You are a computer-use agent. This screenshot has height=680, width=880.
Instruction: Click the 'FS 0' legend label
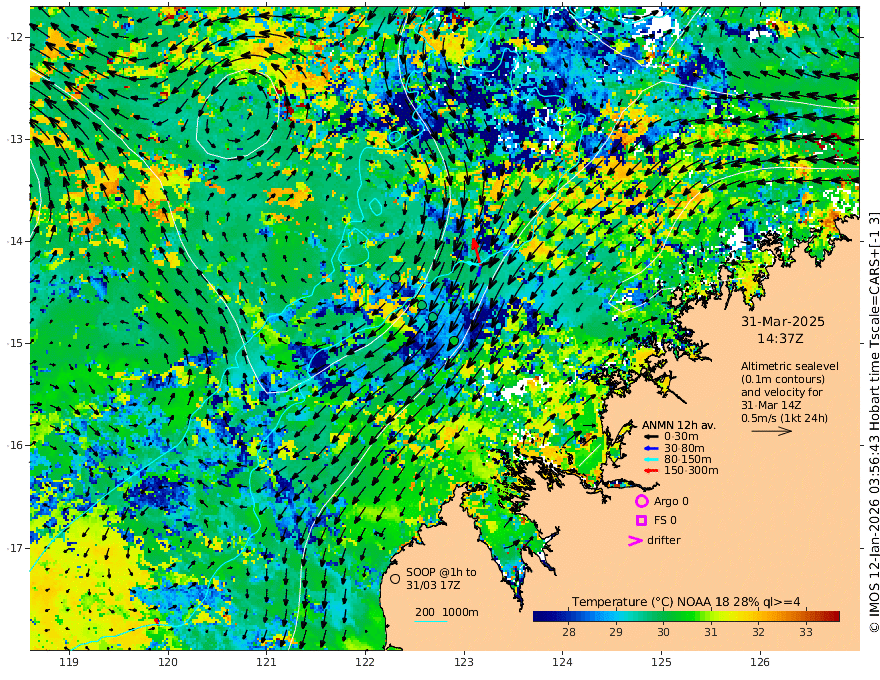tap(665, 521)
